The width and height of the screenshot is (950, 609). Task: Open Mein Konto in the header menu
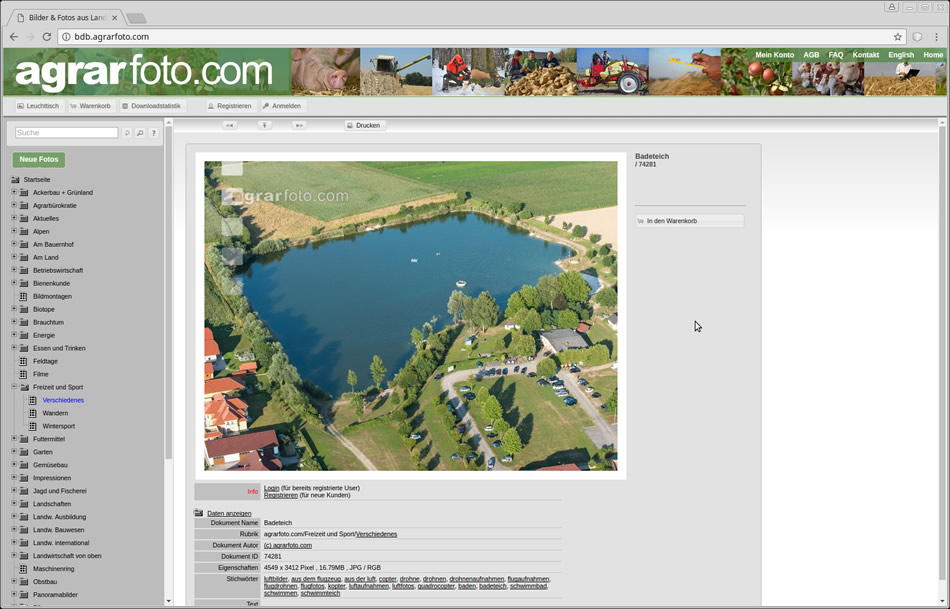click(774, 55)
